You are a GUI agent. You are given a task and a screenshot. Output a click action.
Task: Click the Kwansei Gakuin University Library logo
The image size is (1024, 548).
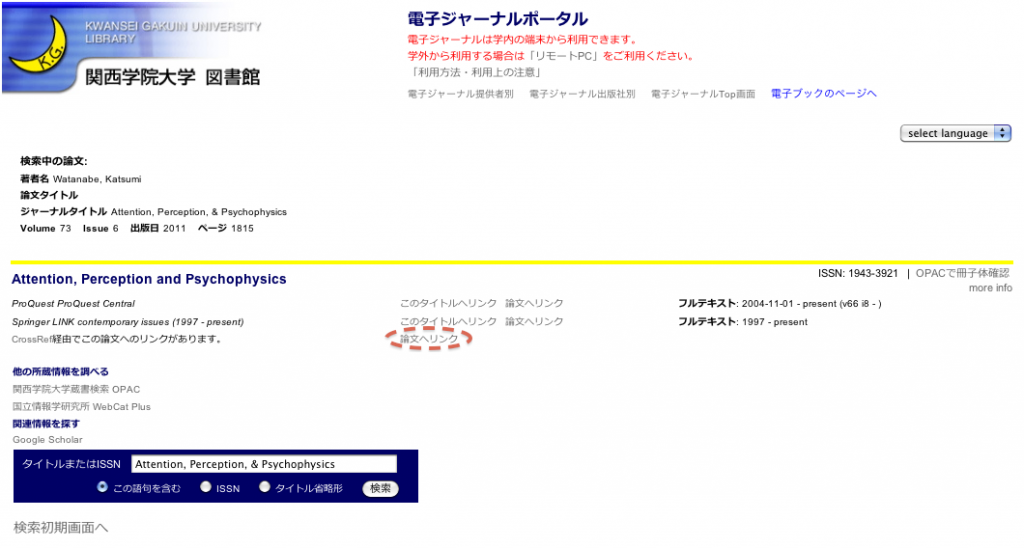click(134, 49)
